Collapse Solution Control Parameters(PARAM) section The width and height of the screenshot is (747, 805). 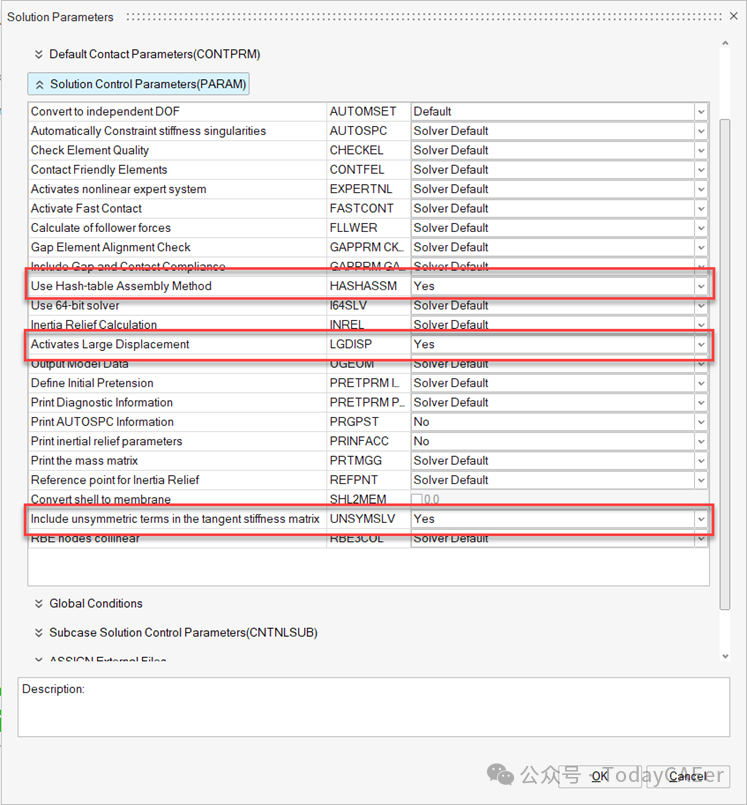coord(139,84)
